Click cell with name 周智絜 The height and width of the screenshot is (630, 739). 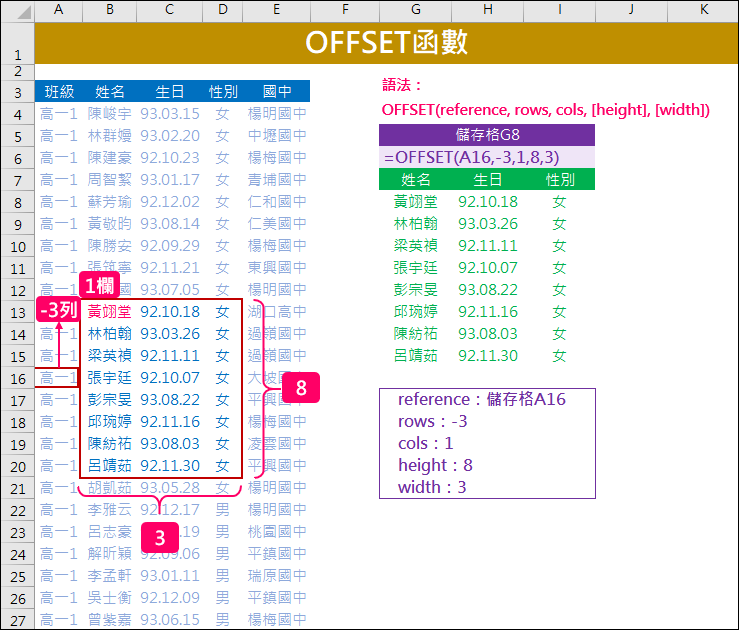point(110,180)
